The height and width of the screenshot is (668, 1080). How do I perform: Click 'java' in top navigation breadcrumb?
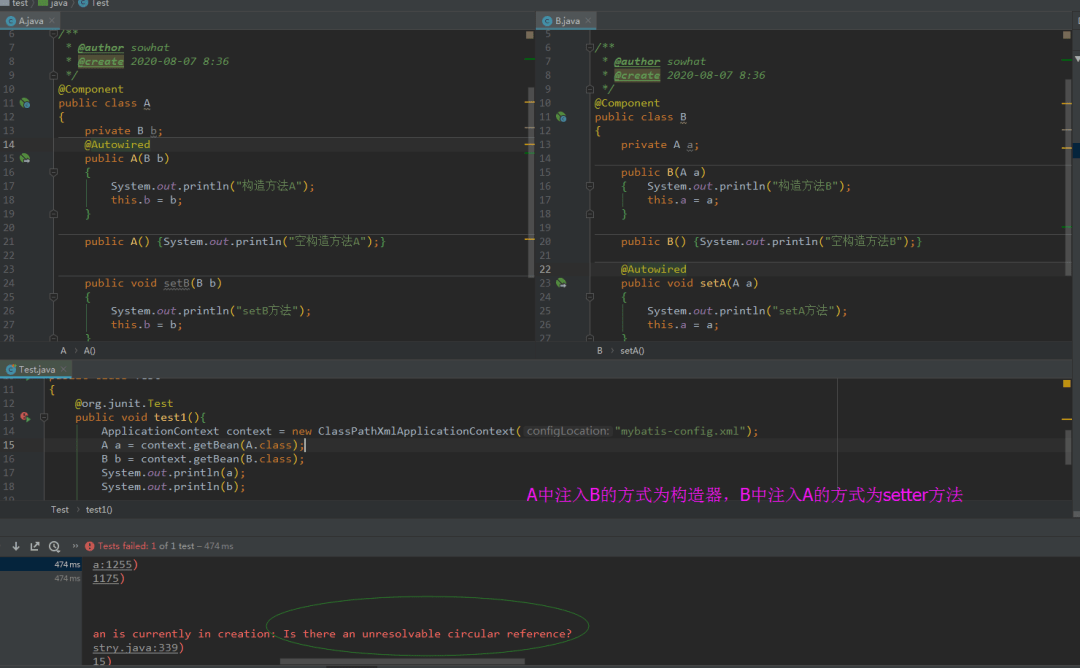[59, 3]
